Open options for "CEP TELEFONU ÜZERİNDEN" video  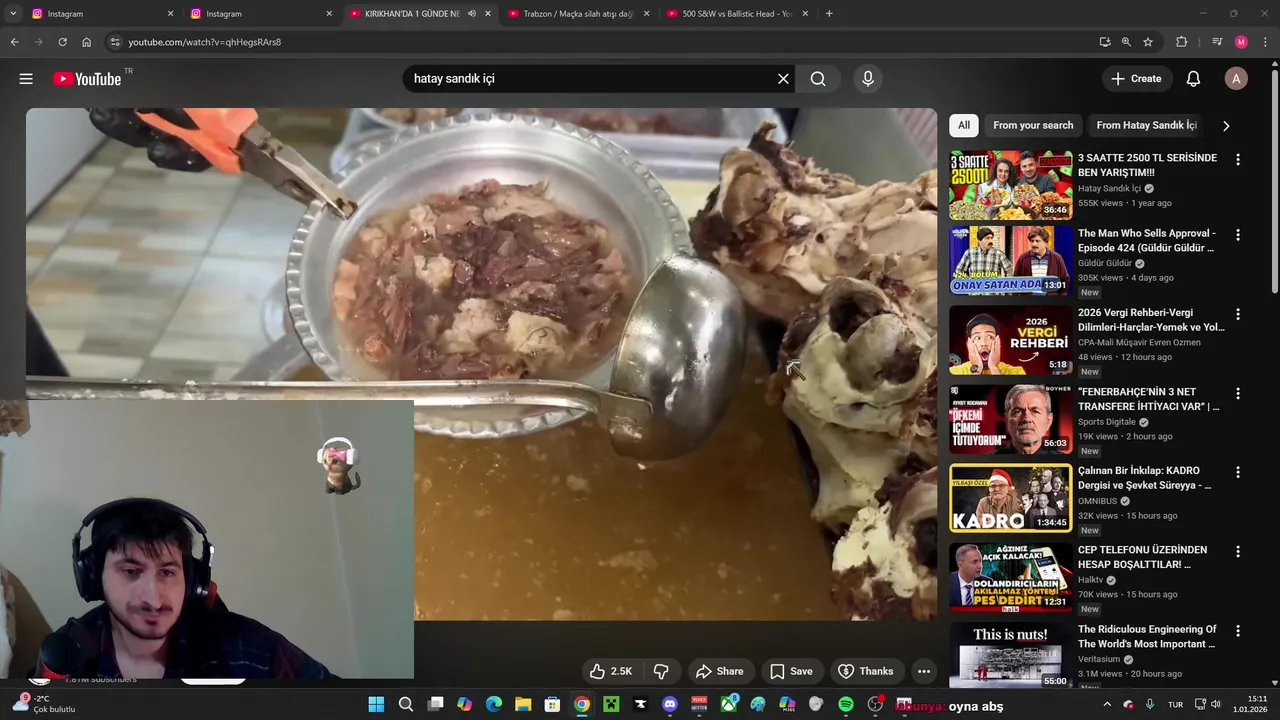pos(1238,551)
